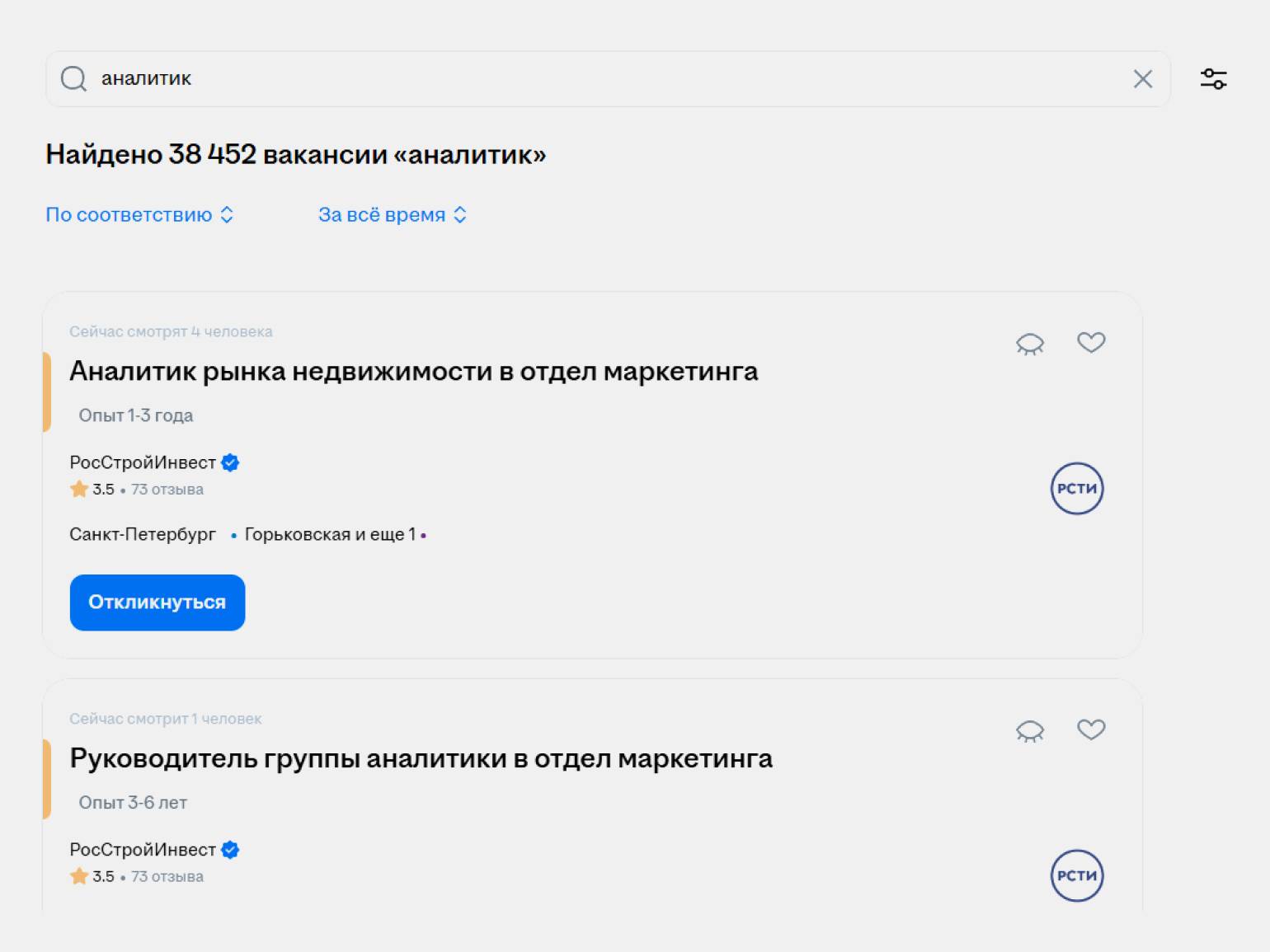The height and width of the screenshot is (952, 1270).
Task: Open «Аналитик рынка недвижимости в отдел маркетинга» vacancy
Action: (413, 372)
